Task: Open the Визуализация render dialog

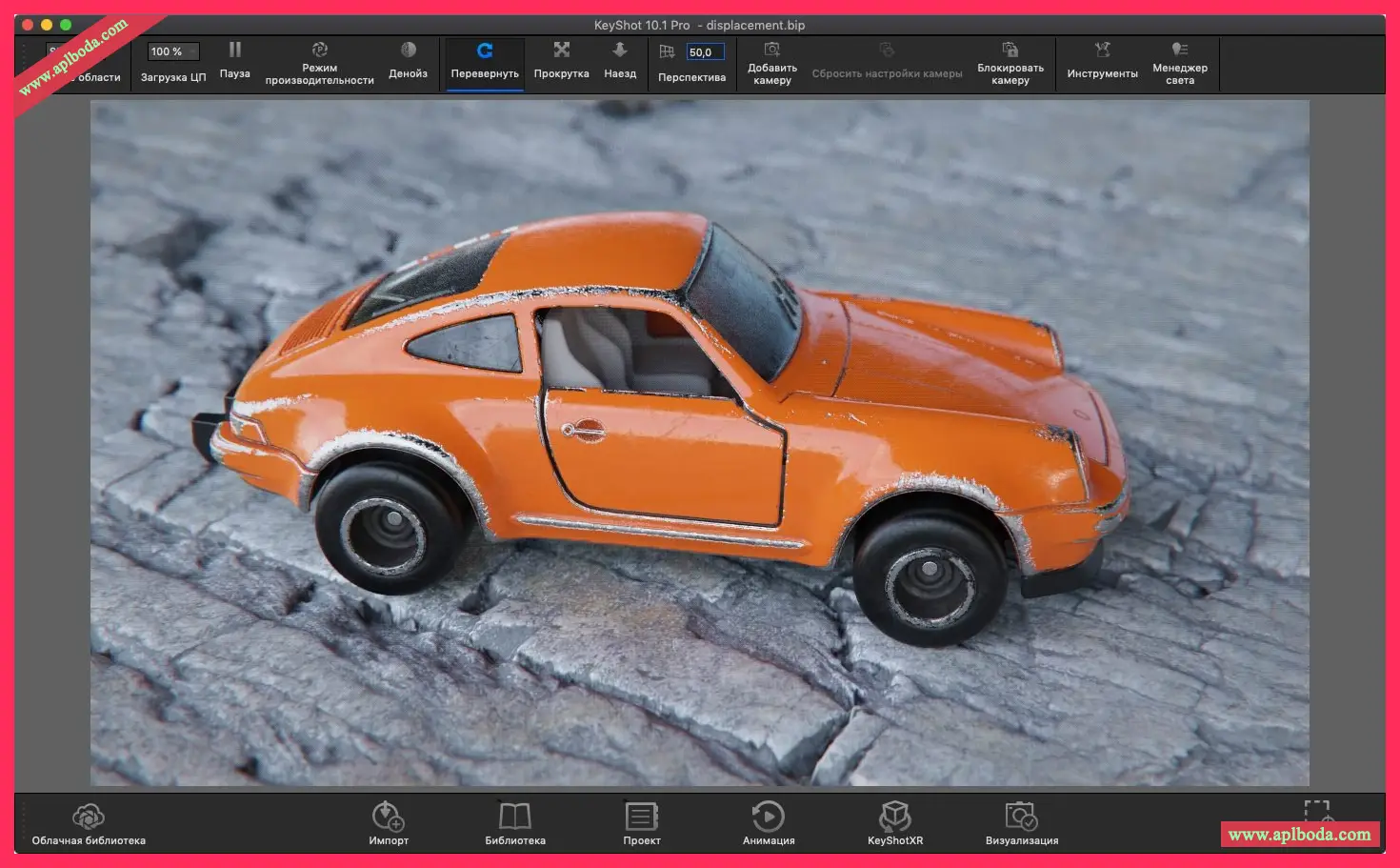Action: [1021, 818]
